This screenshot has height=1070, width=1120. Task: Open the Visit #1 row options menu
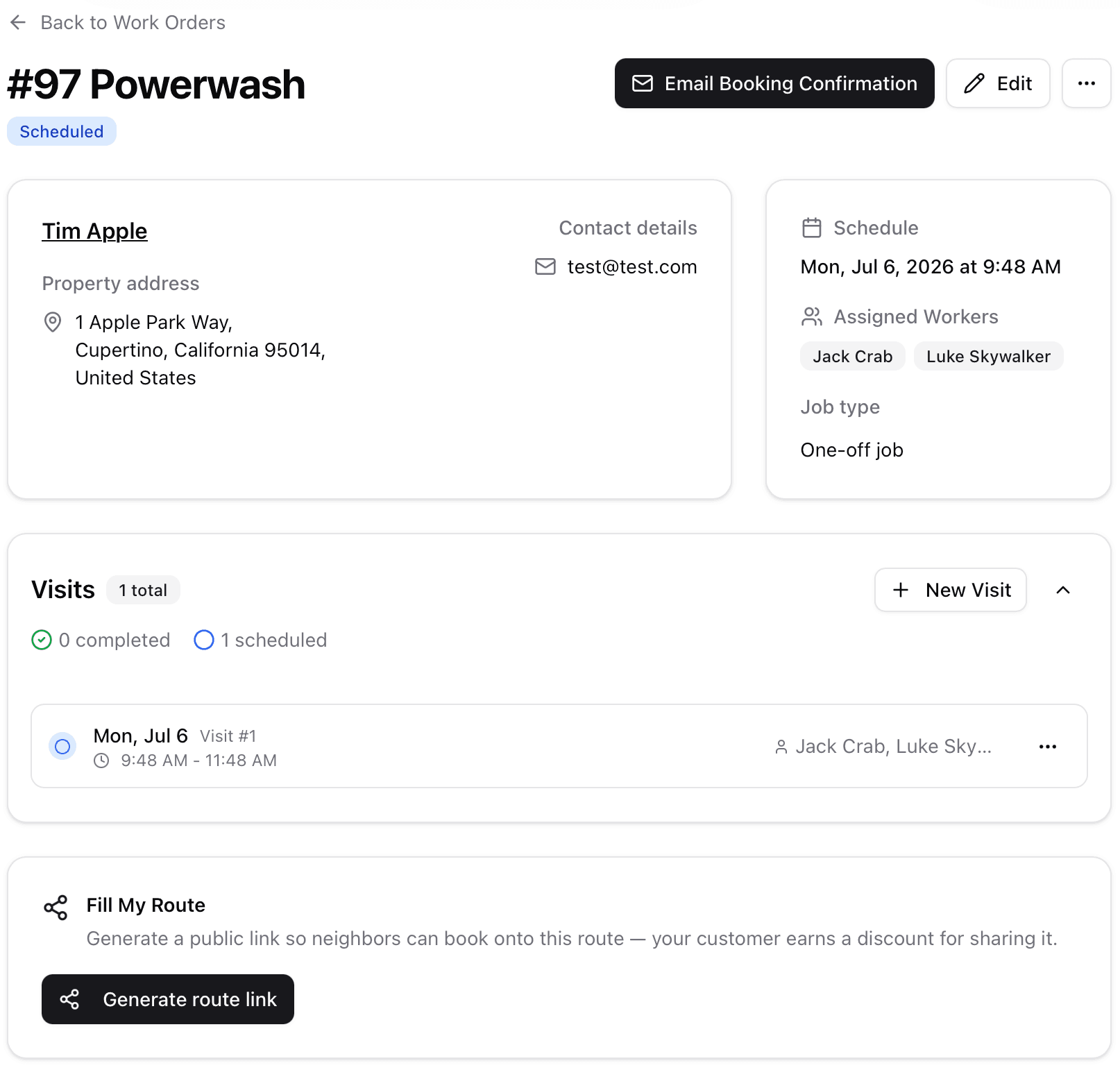[1048, 747]
